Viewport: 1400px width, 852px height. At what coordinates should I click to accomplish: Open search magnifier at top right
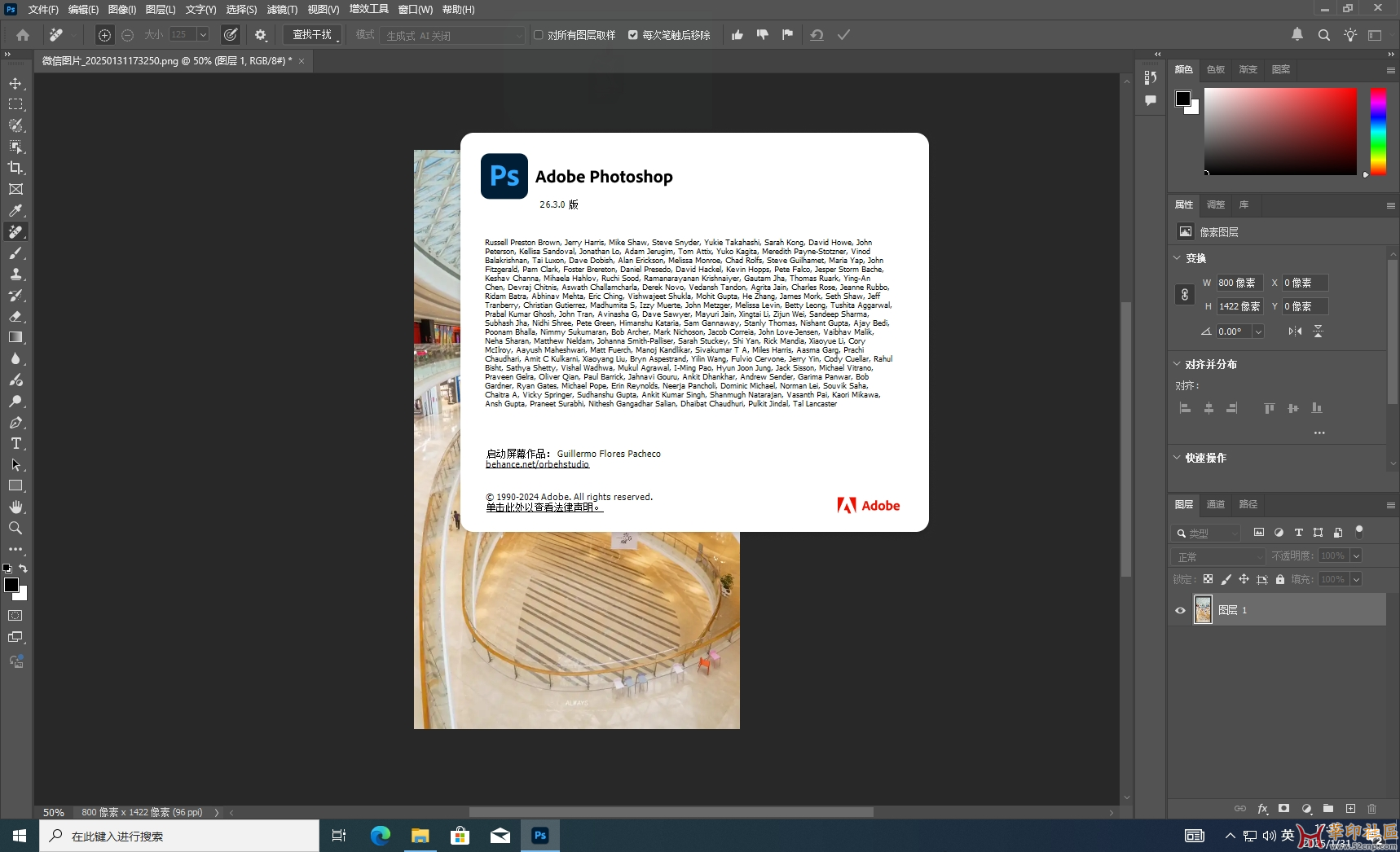[x=1324, y=35]
